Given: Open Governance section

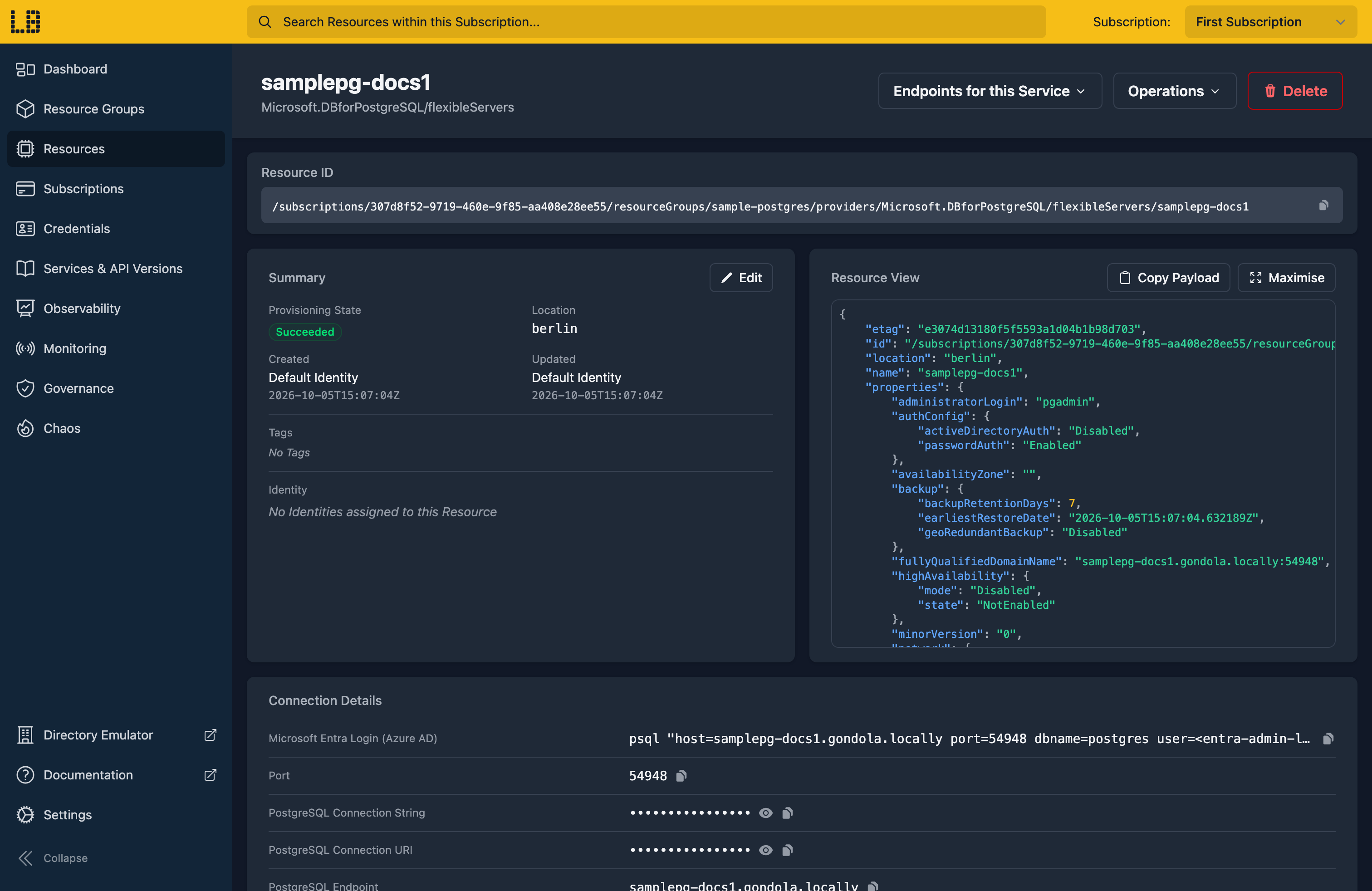Looking at the screenshot, I should 116,388.
